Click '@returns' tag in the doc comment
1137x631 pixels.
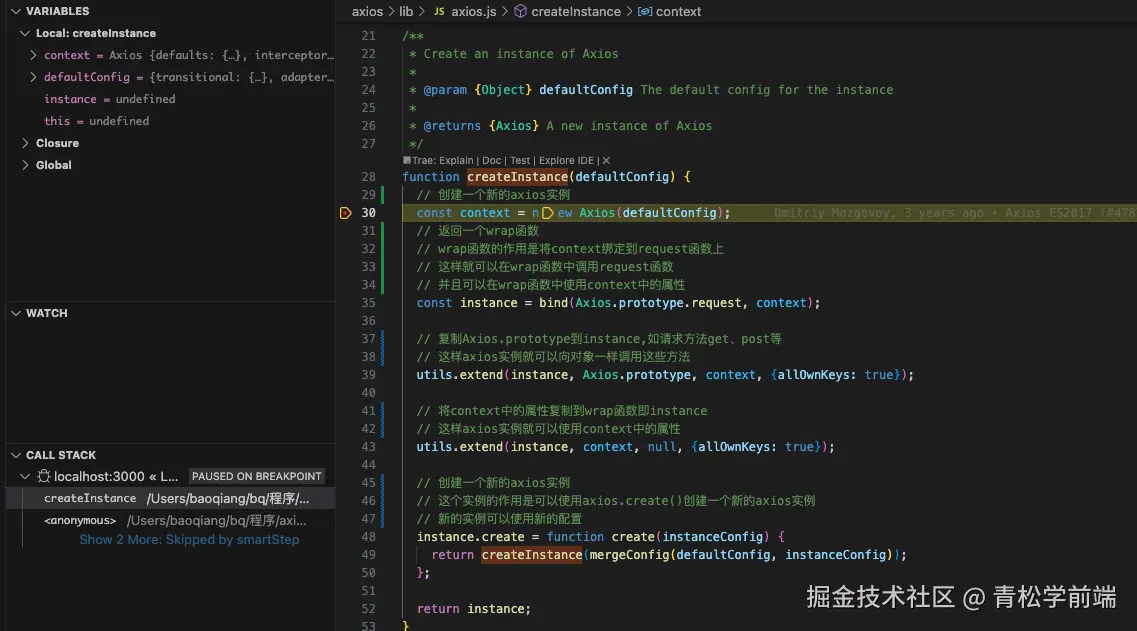point(452,126)
